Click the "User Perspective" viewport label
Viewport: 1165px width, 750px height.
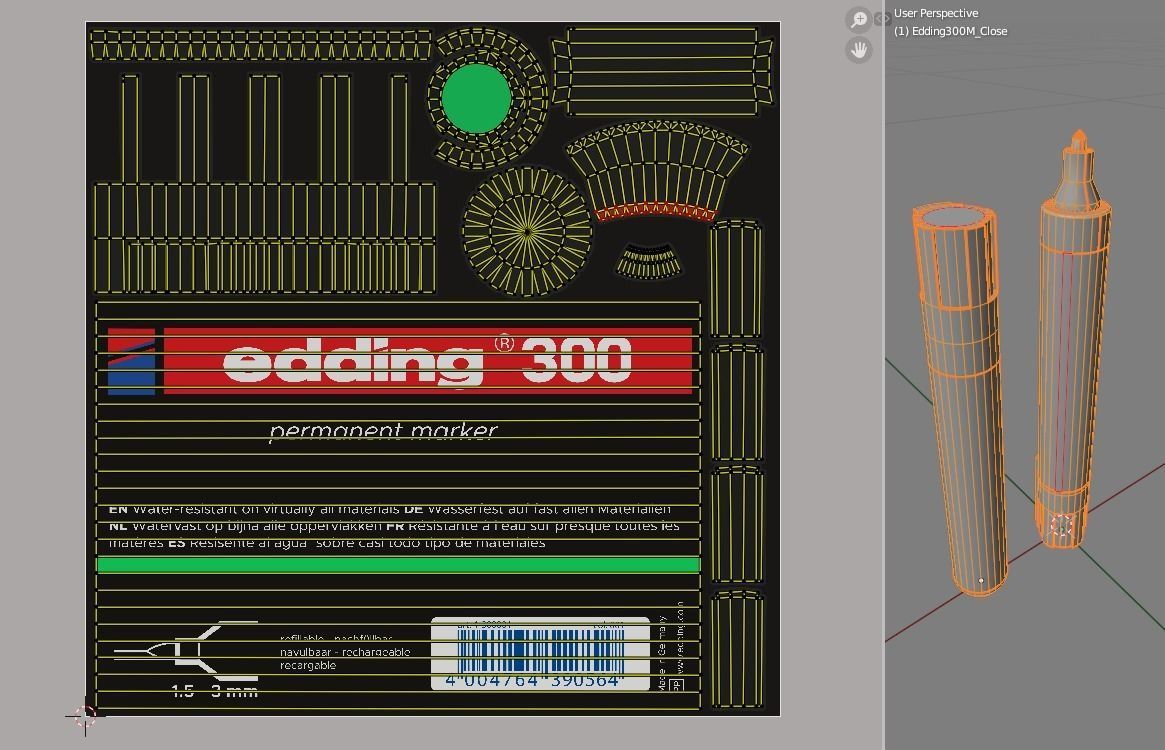click(935, 13)
